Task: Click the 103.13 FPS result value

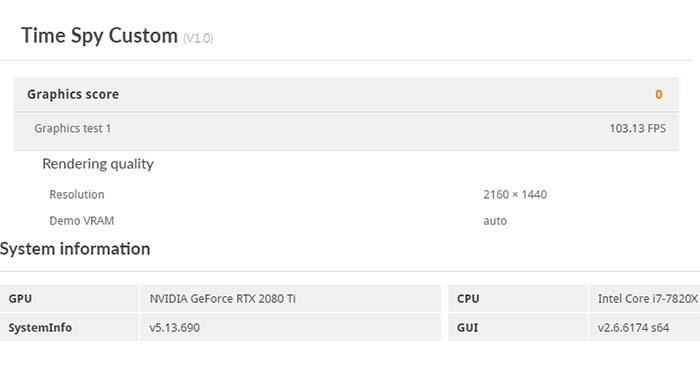Action: point(638,129)
